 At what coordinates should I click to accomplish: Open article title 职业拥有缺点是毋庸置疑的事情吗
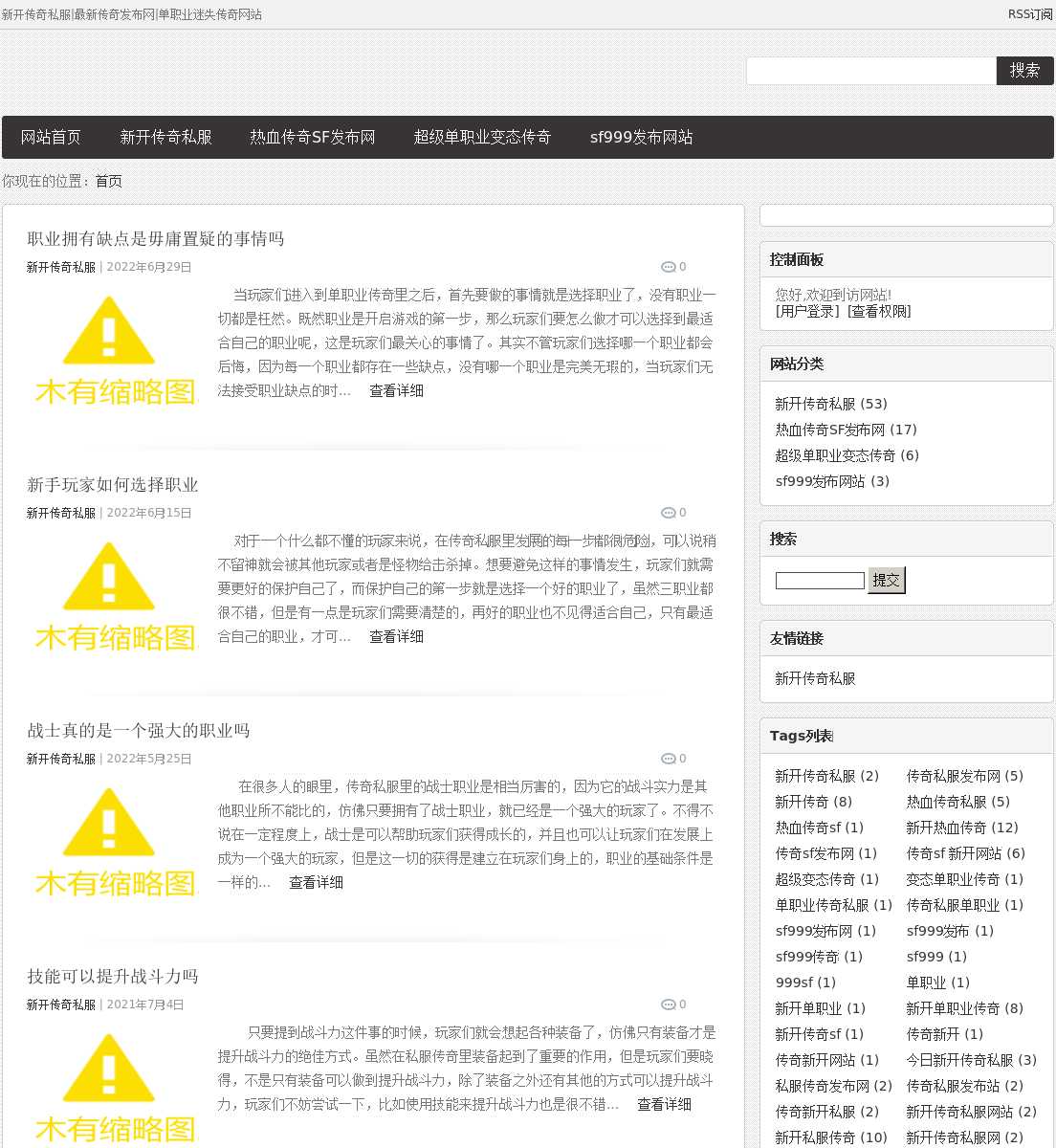(x=156, y=239)
